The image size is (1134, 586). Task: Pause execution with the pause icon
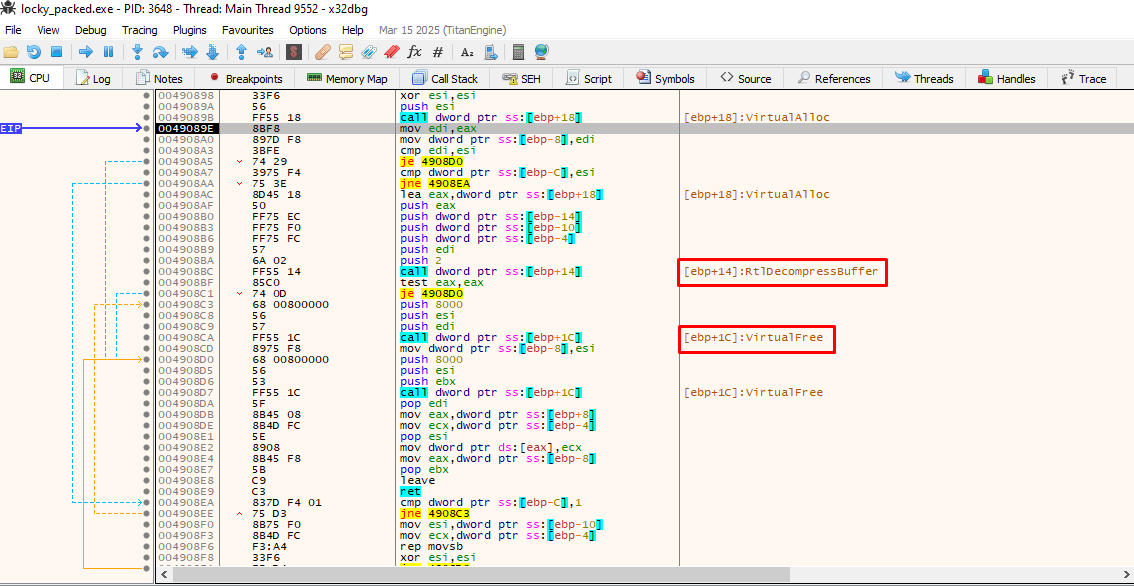coord(108,52)
